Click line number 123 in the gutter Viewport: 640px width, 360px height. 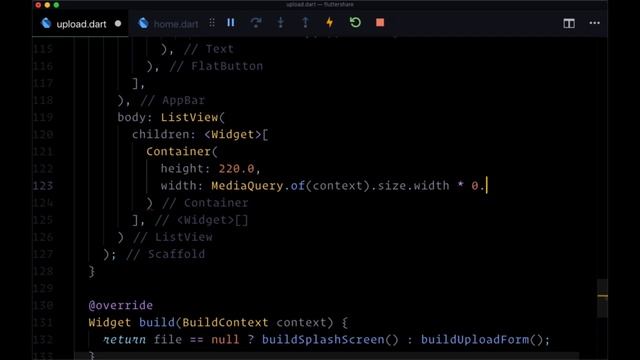(43, 186)
